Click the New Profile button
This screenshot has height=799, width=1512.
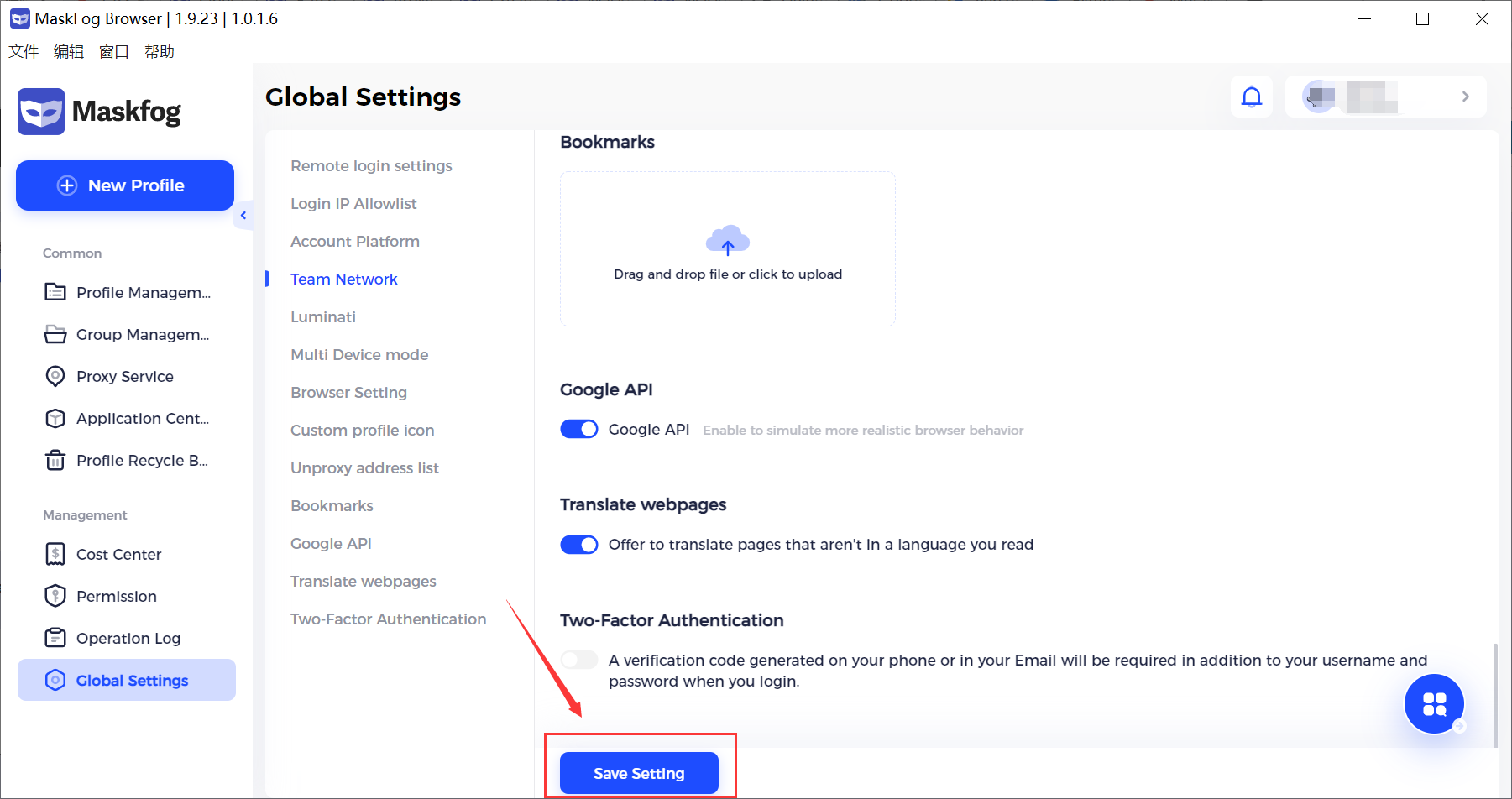coord(125,185)
